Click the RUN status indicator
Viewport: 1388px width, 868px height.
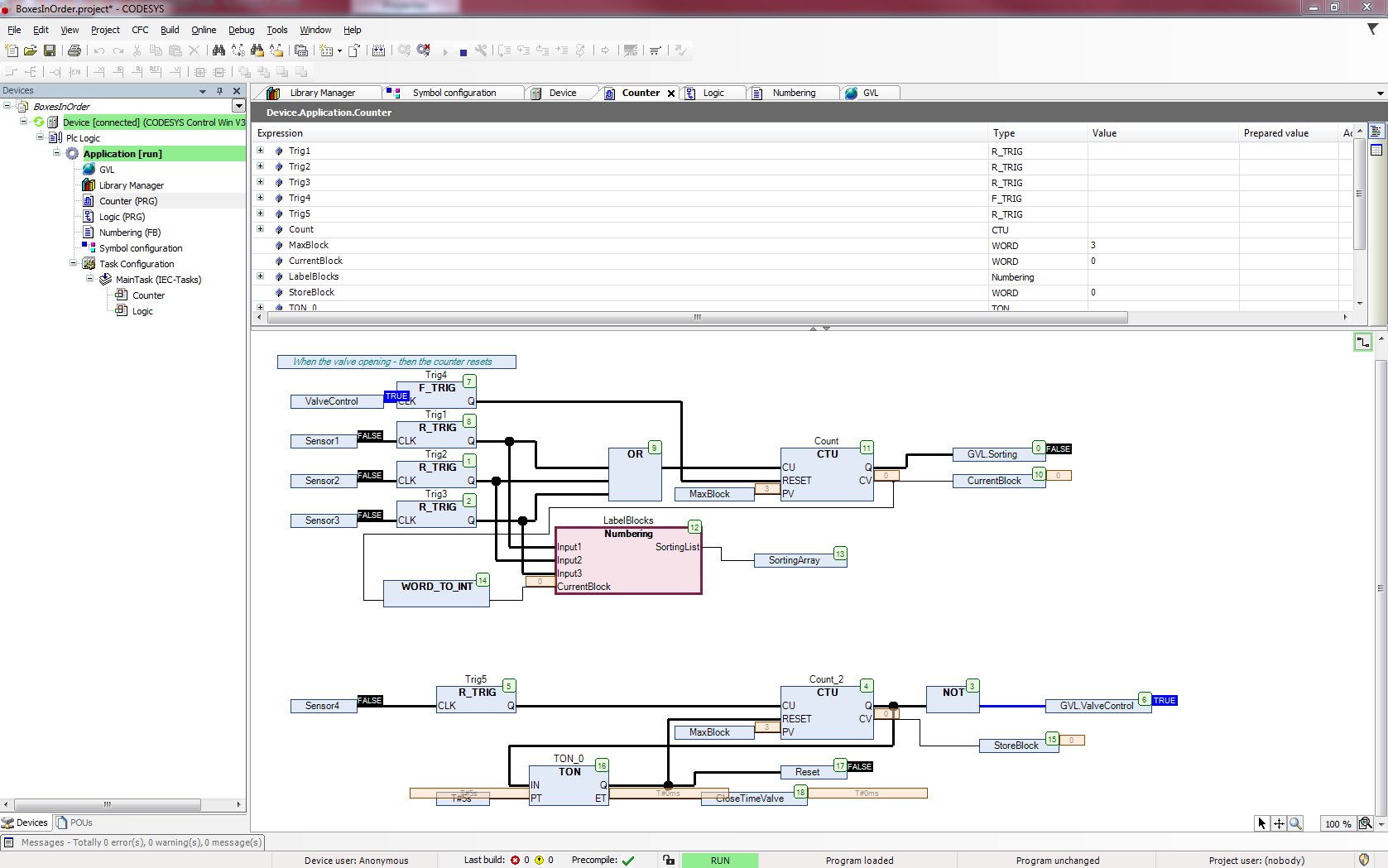[x=720, y=861]
